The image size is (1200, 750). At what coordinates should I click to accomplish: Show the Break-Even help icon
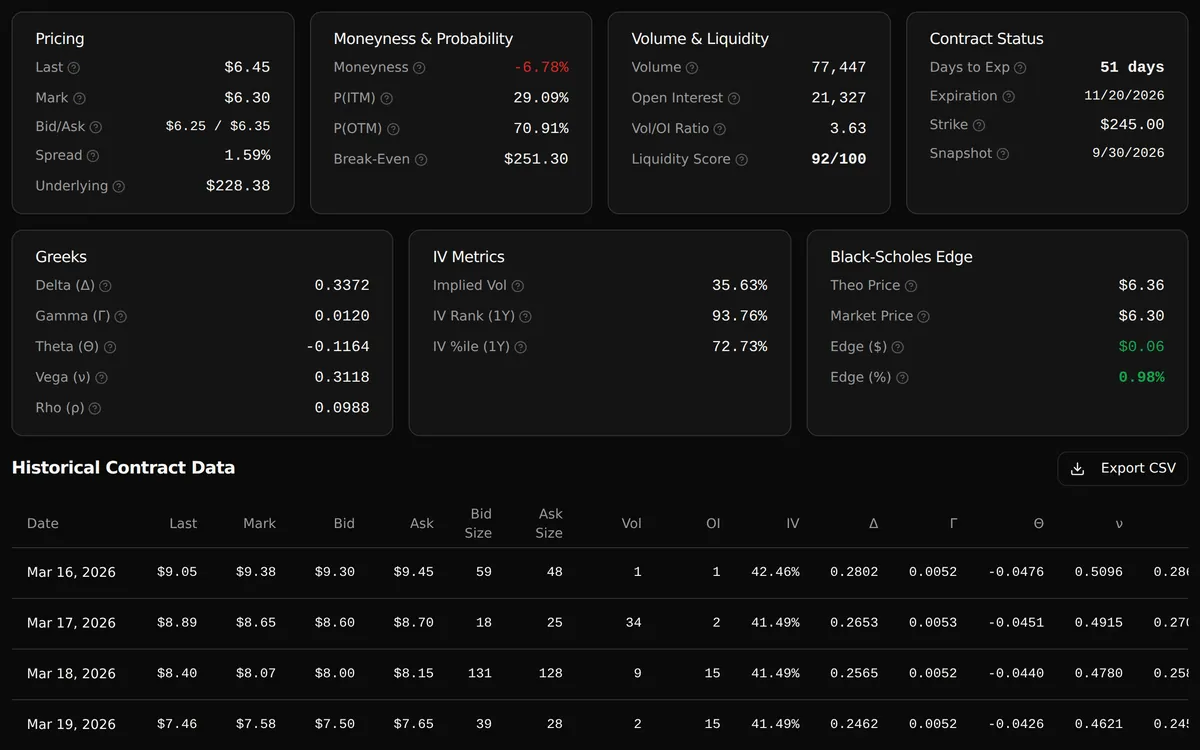[421, 160]
